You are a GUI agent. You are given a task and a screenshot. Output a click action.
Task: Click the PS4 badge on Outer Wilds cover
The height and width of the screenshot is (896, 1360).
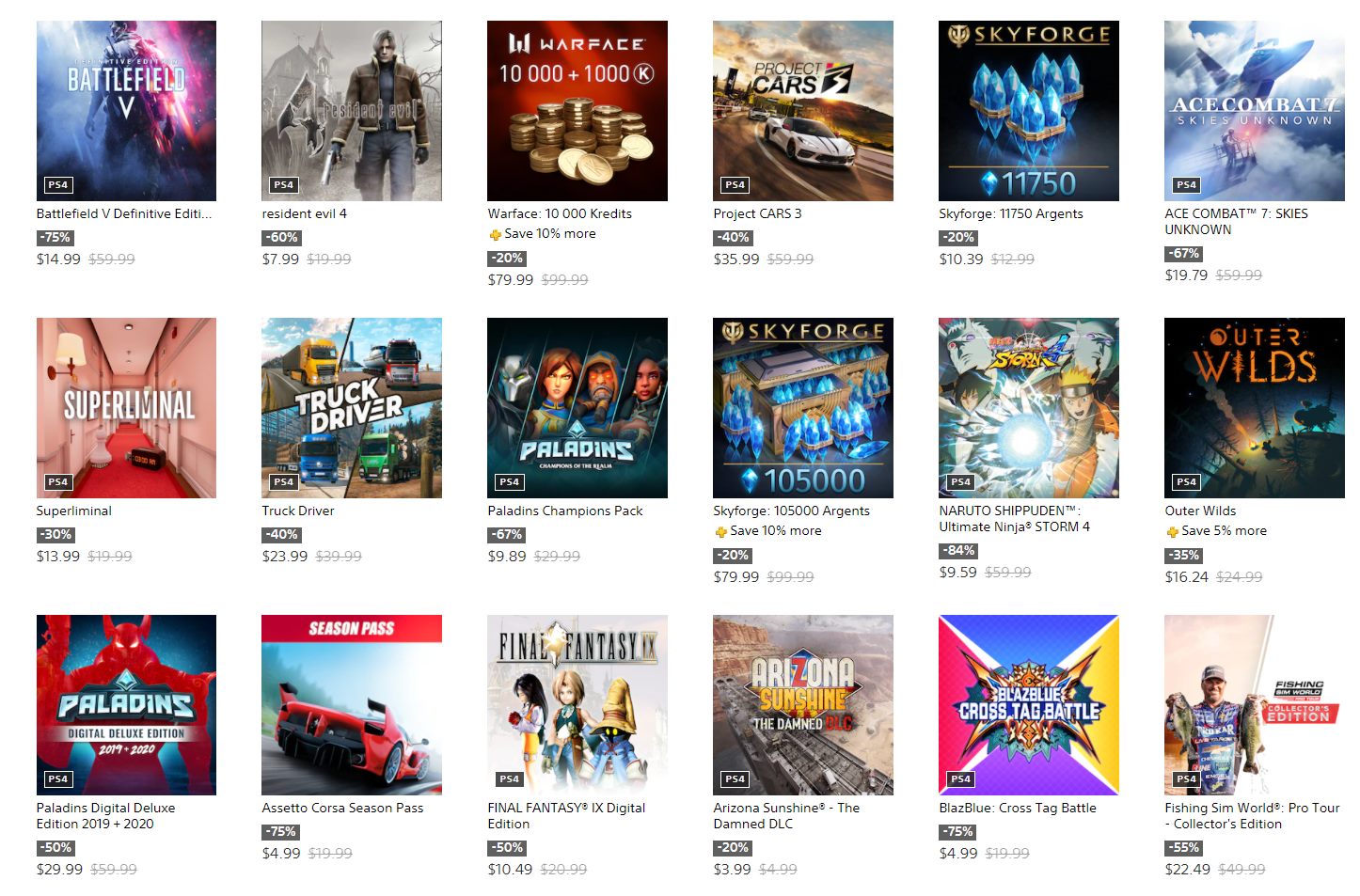pyautogui.click(x=1187, y=482)
